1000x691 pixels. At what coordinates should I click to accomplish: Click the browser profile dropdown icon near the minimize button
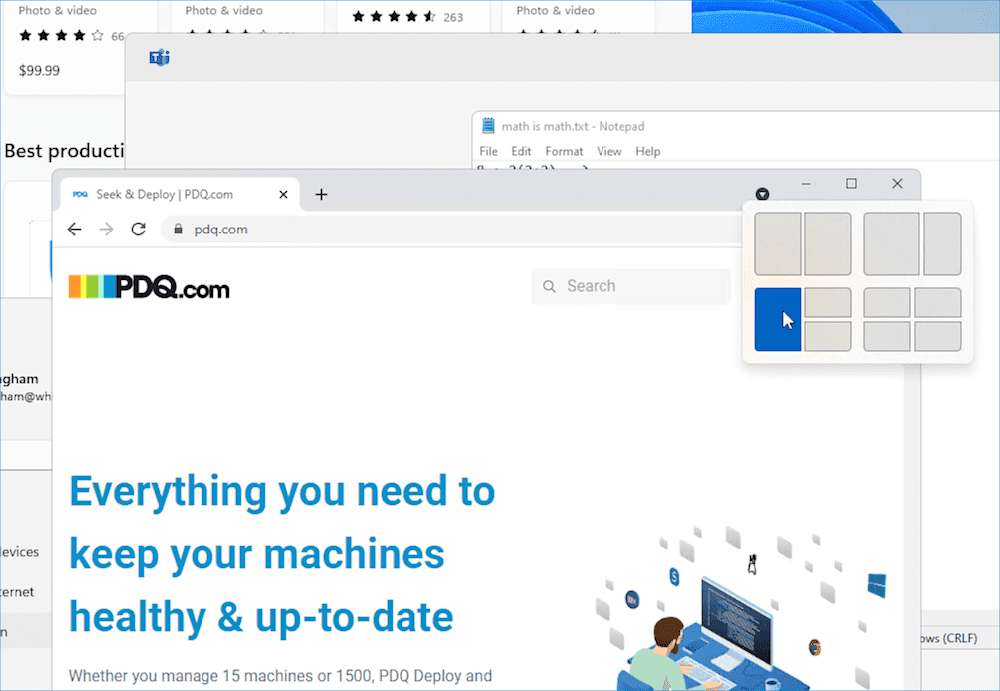coord(762,194)
